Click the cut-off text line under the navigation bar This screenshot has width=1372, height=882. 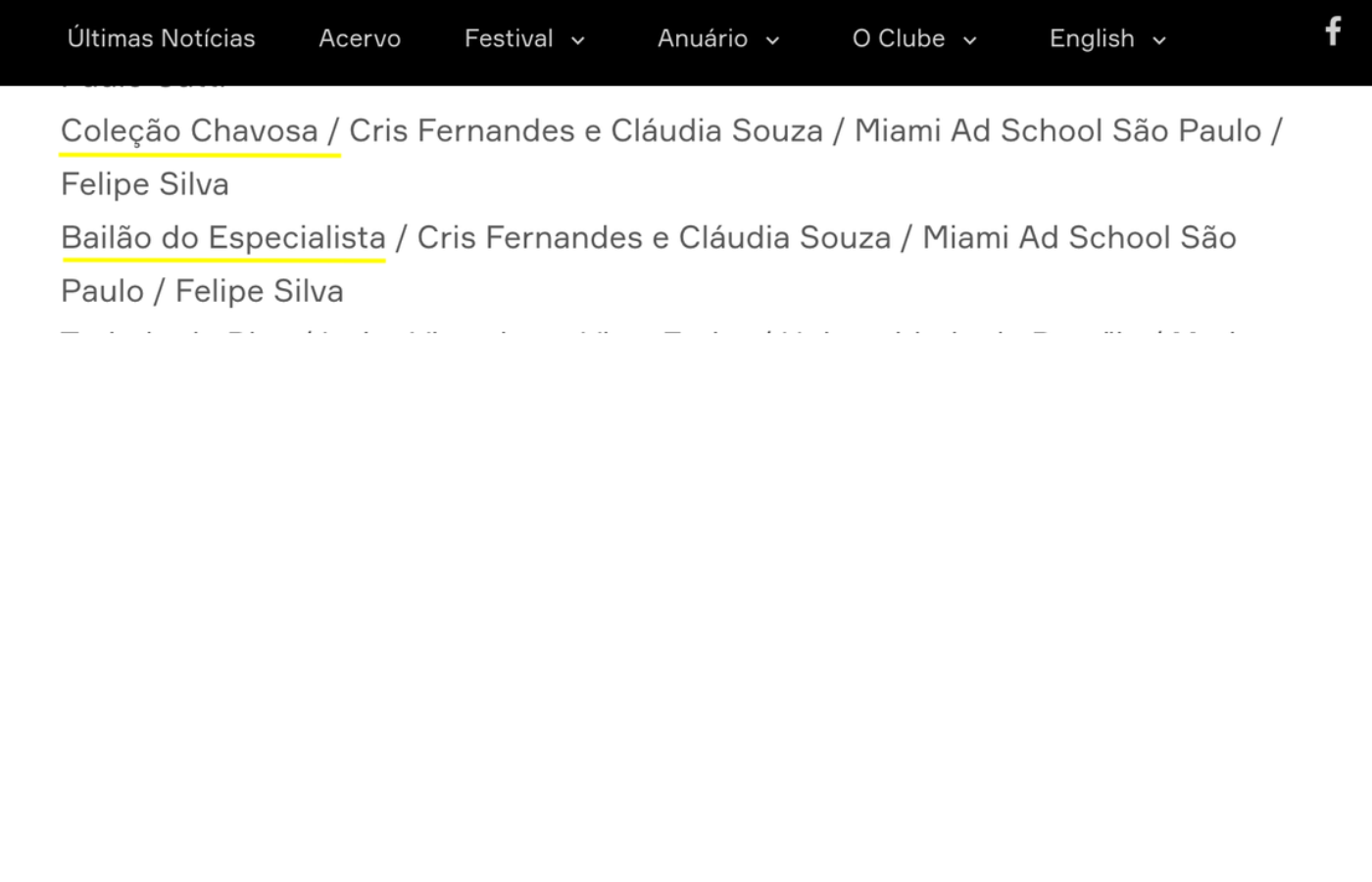(x=143, y=87)
